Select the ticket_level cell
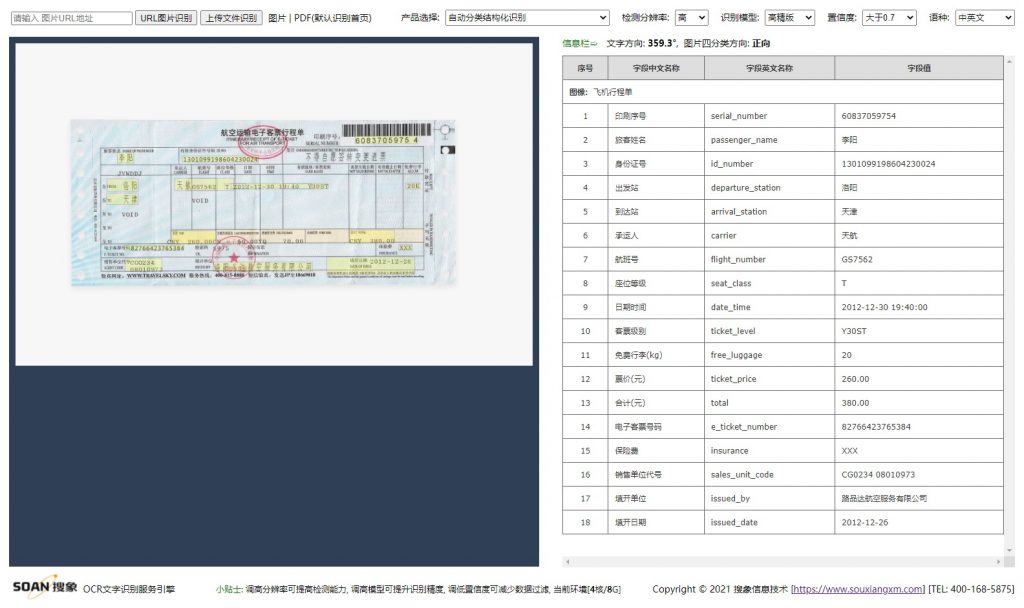Screen dimensions: 1024x608 click(x=769, y=331)
